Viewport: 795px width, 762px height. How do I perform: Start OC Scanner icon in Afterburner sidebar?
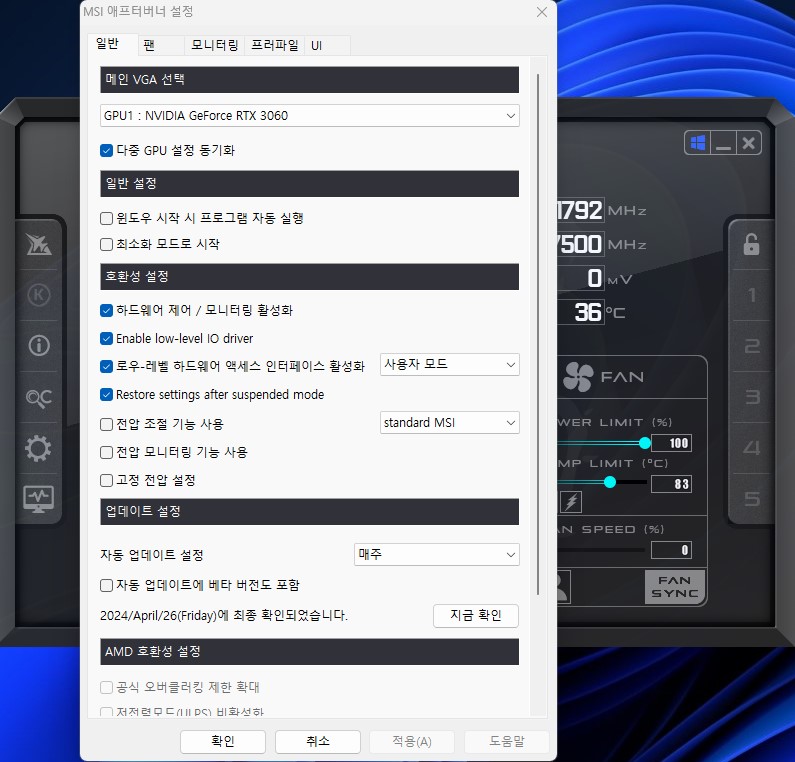click(x=39, y=398)
